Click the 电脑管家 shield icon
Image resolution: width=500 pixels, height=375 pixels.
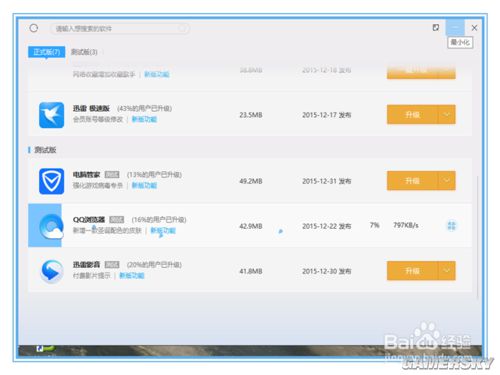point(51,181)
